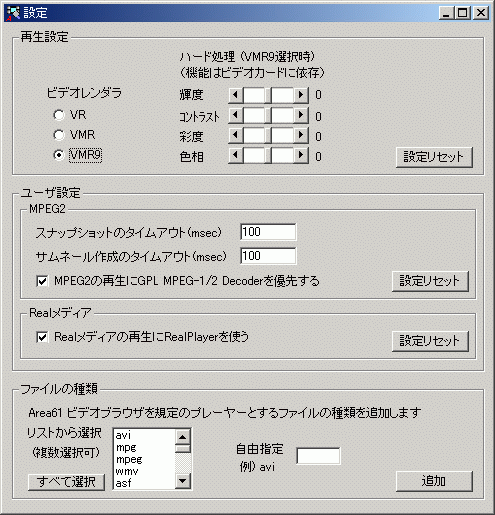Click left arrow of コントラスト slider
This screenshot has height=515, width=495.
236,115
